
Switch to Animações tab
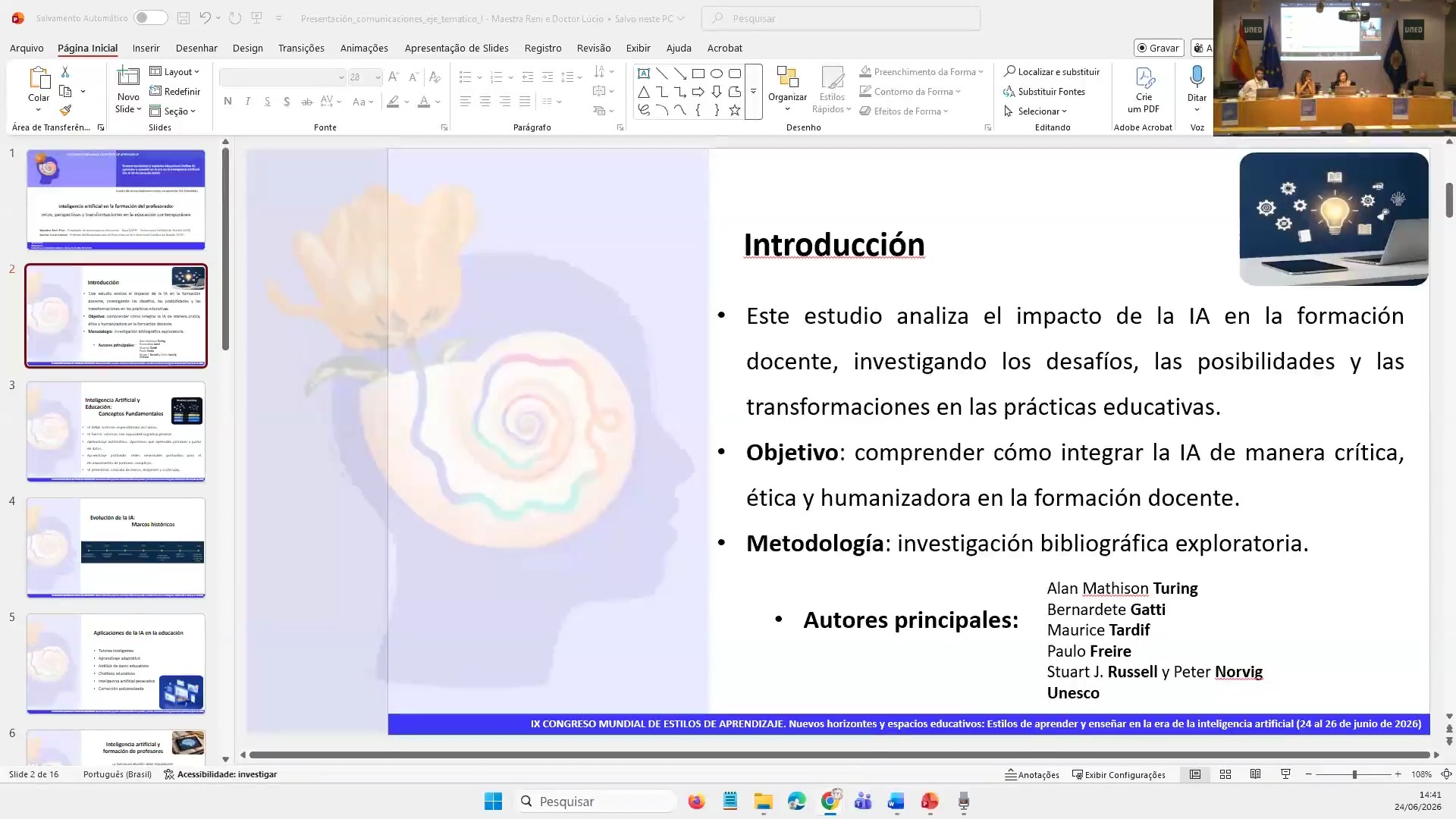[x=364, y=48]
